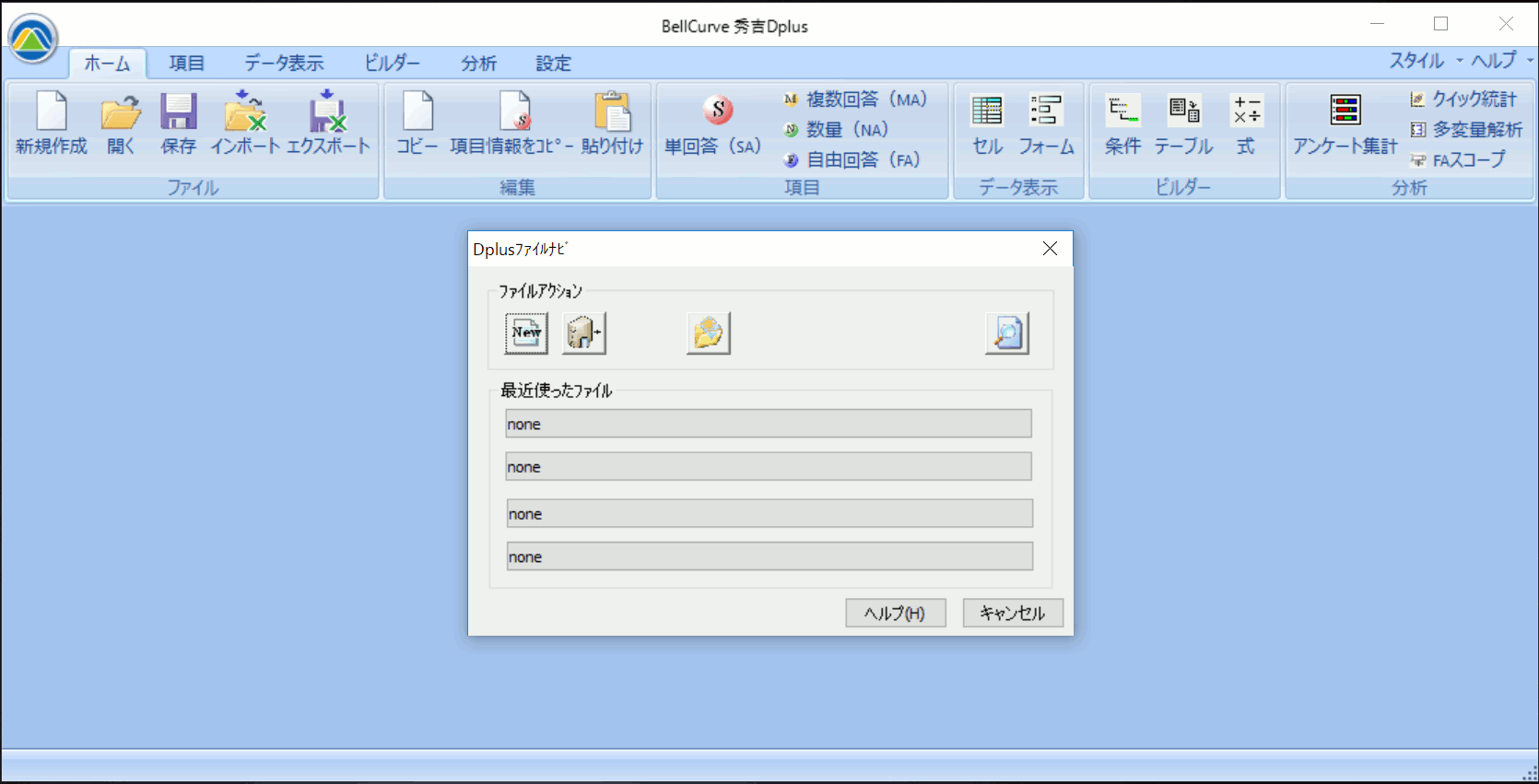Select 項目情報をコピー in the ribbon
This screenshot has width=1539, height=784.
(511, 123)
